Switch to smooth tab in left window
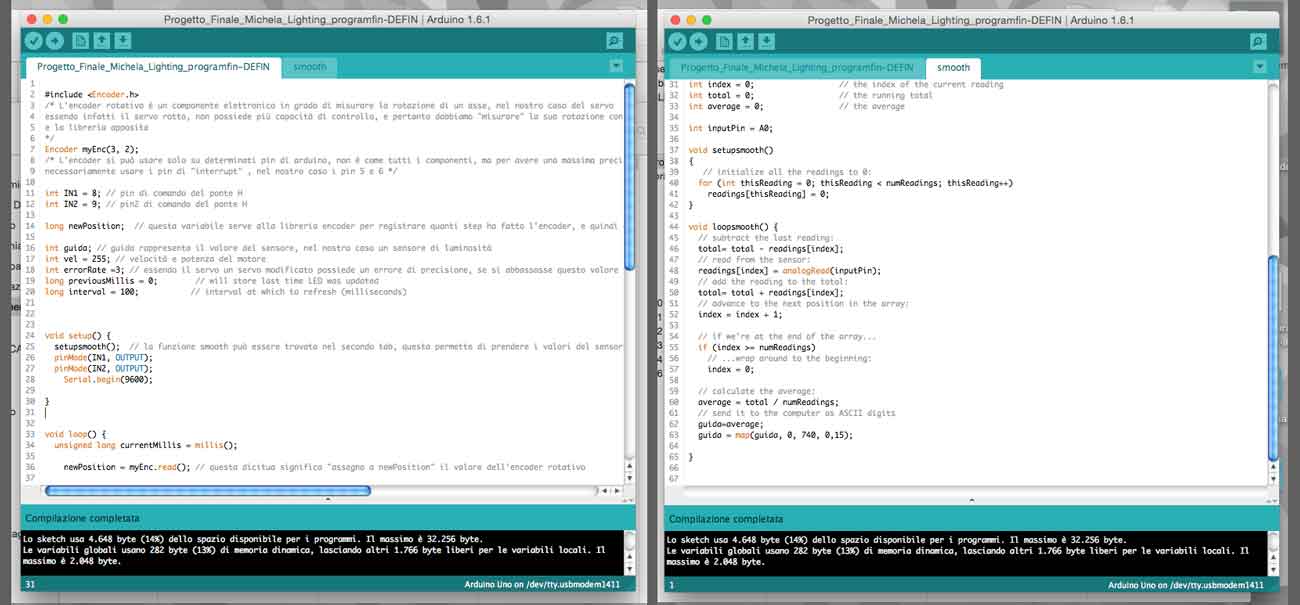This screenshot has height=605, width=1300. pos(309,67)
